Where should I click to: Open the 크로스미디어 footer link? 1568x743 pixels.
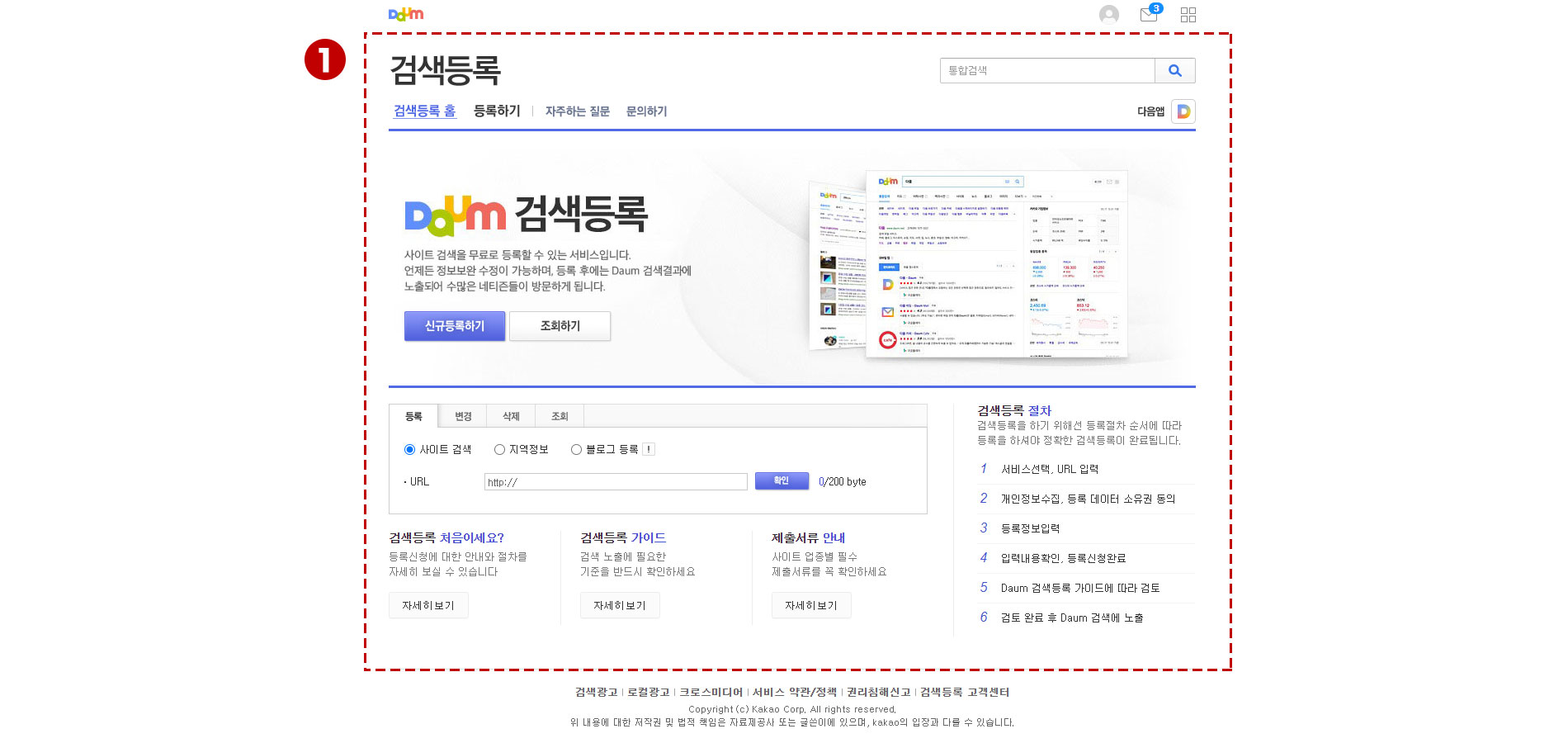(711, 692)
